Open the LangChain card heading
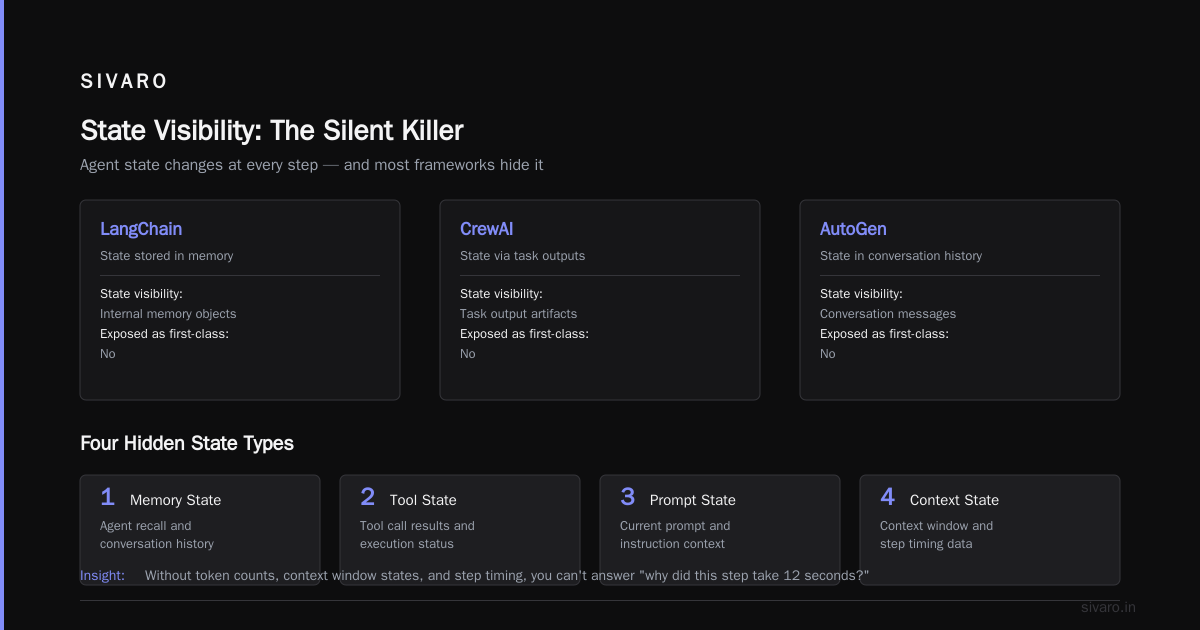 point(141,229)
